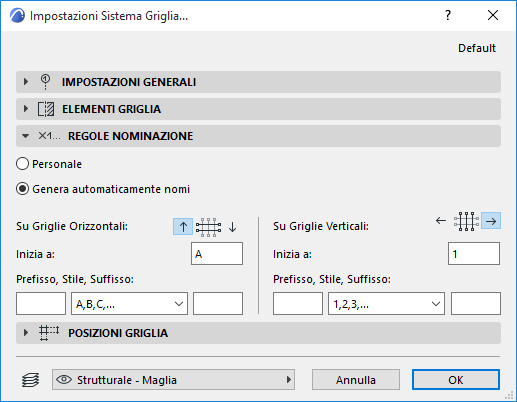517x402 pixels.
Task: Open help with the question mark
Action: point(448,15)
